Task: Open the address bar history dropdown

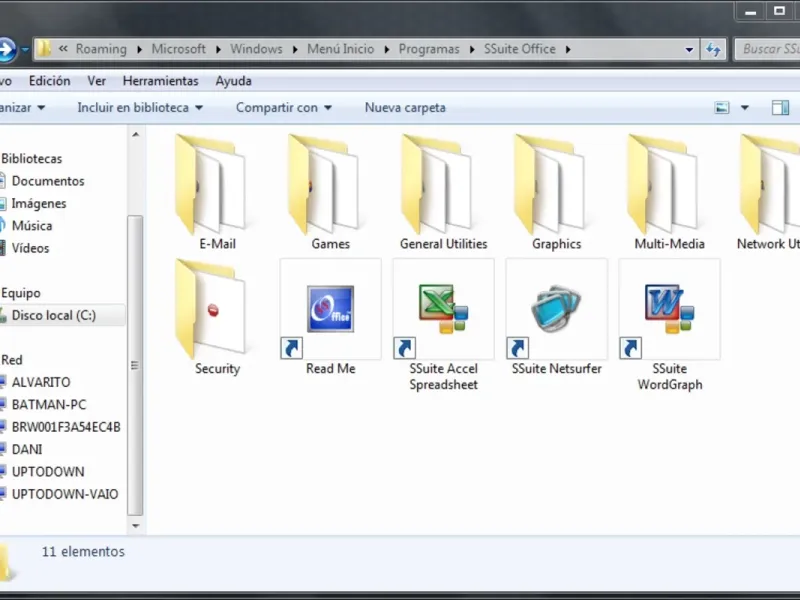Action: pos(689,49)
